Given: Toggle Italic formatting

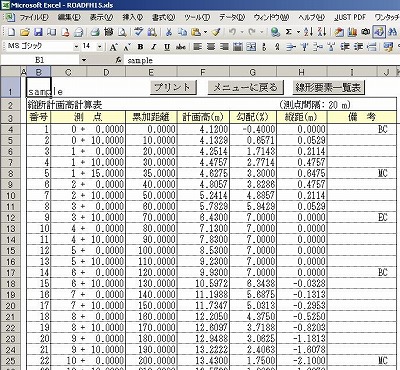Looking at the screenshot, I should point(154,47).
